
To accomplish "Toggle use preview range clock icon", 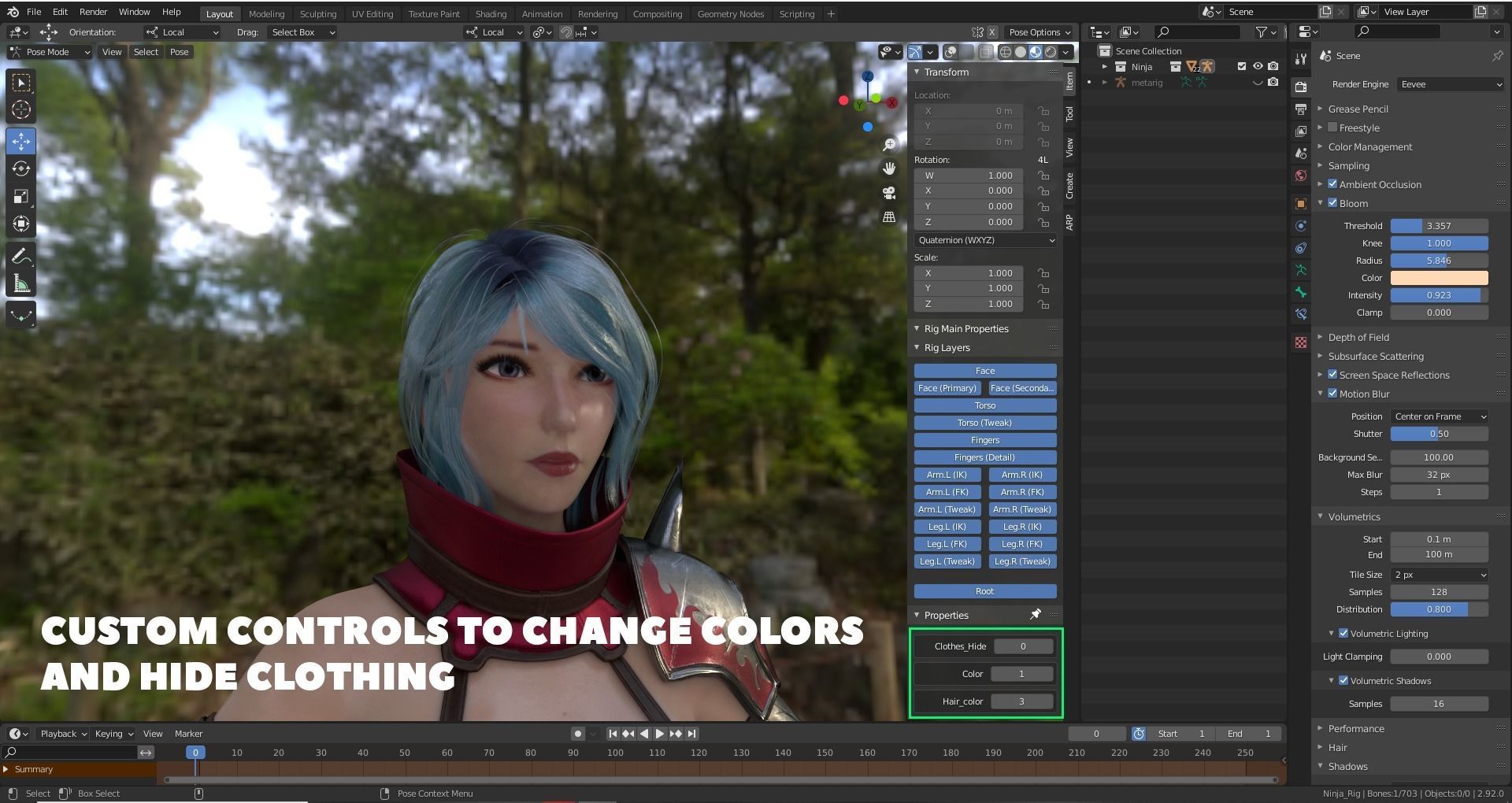I will [x=1139, y=734].
